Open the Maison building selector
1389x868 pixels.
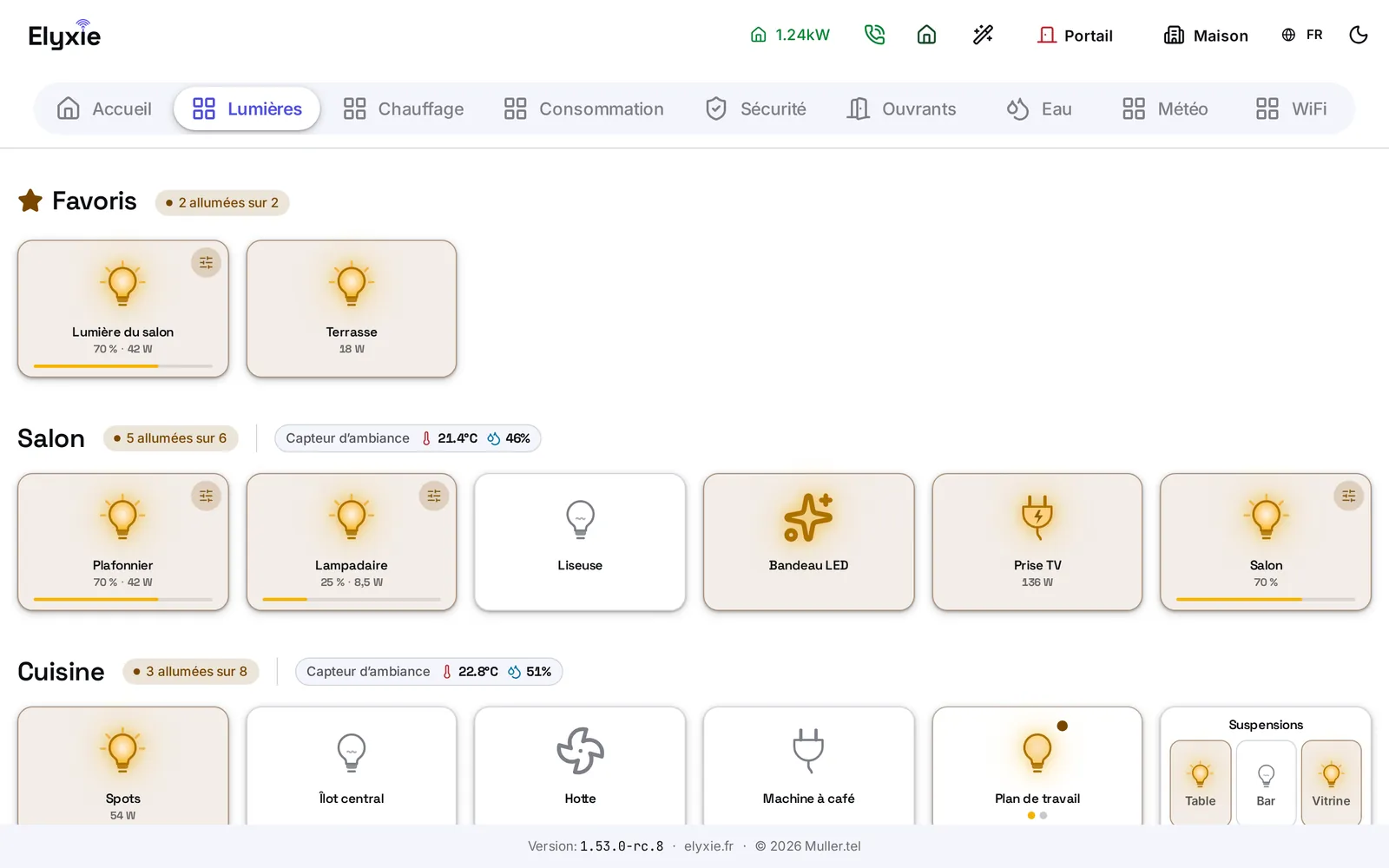[1206, 35]
